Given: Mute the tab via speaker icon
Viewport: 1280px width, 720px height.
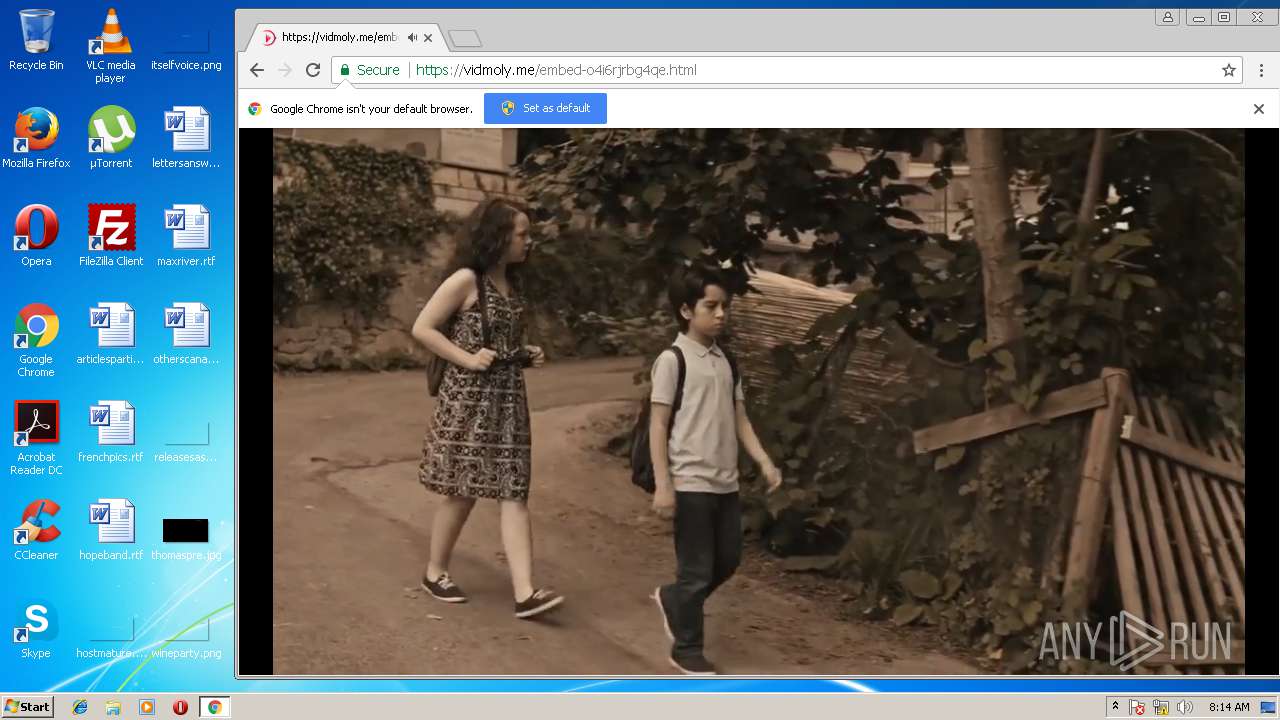Looking at the screenshot, I should 412,38.
